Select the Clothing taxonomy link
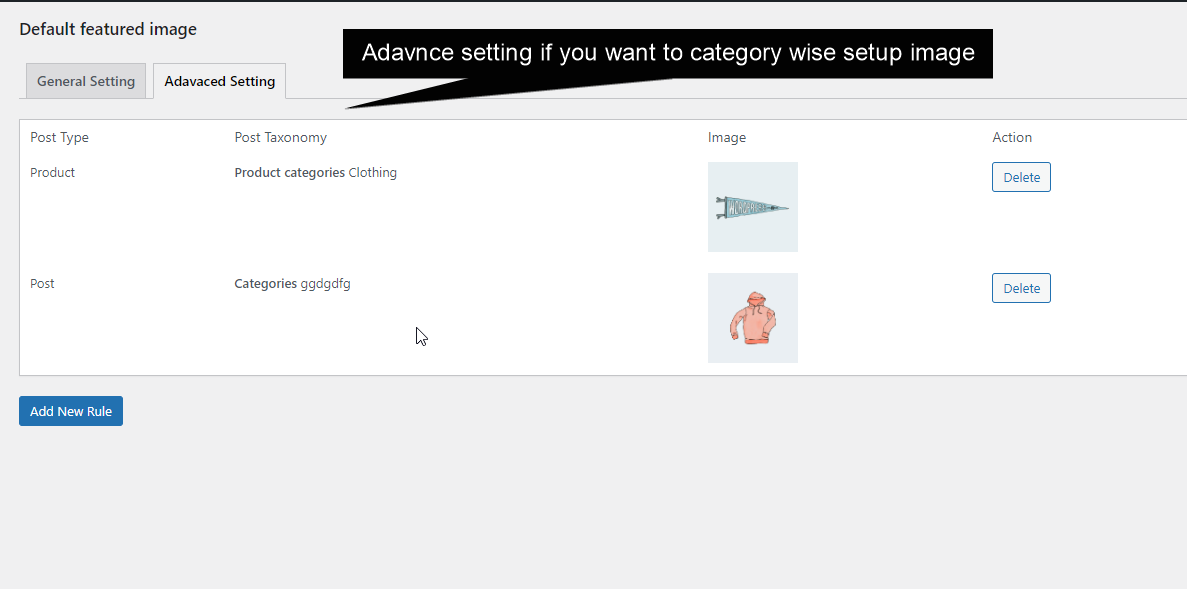Image resolution: width=1187 pixels, height=589 pixels. click(x=373, y=172)
